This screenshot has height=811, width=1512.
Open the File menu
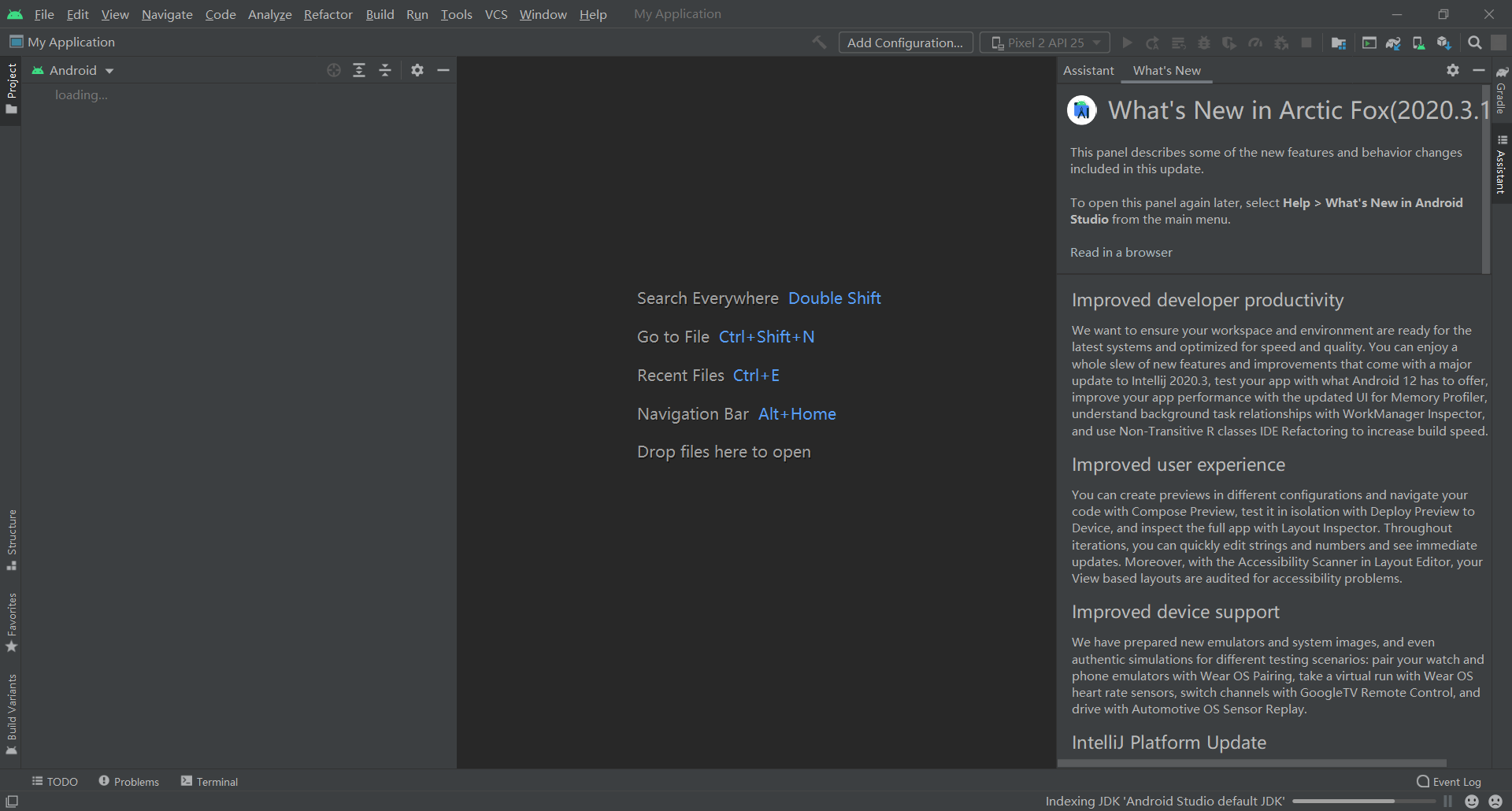pos(44,14)
